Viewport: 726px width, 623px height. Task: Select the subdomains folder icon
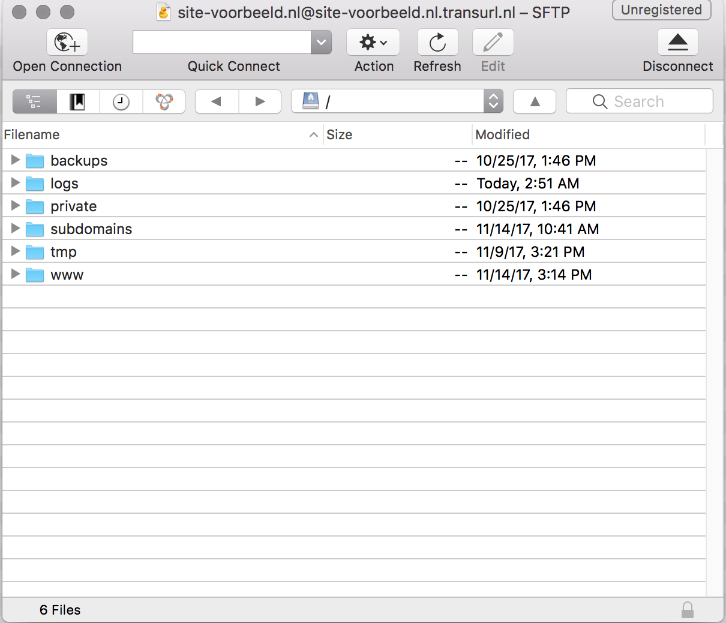(x=35, y=229)
